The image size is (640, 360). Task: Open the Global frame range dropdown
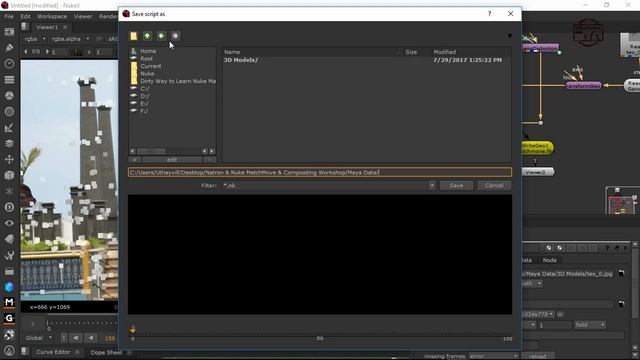[x=39, y=338]
